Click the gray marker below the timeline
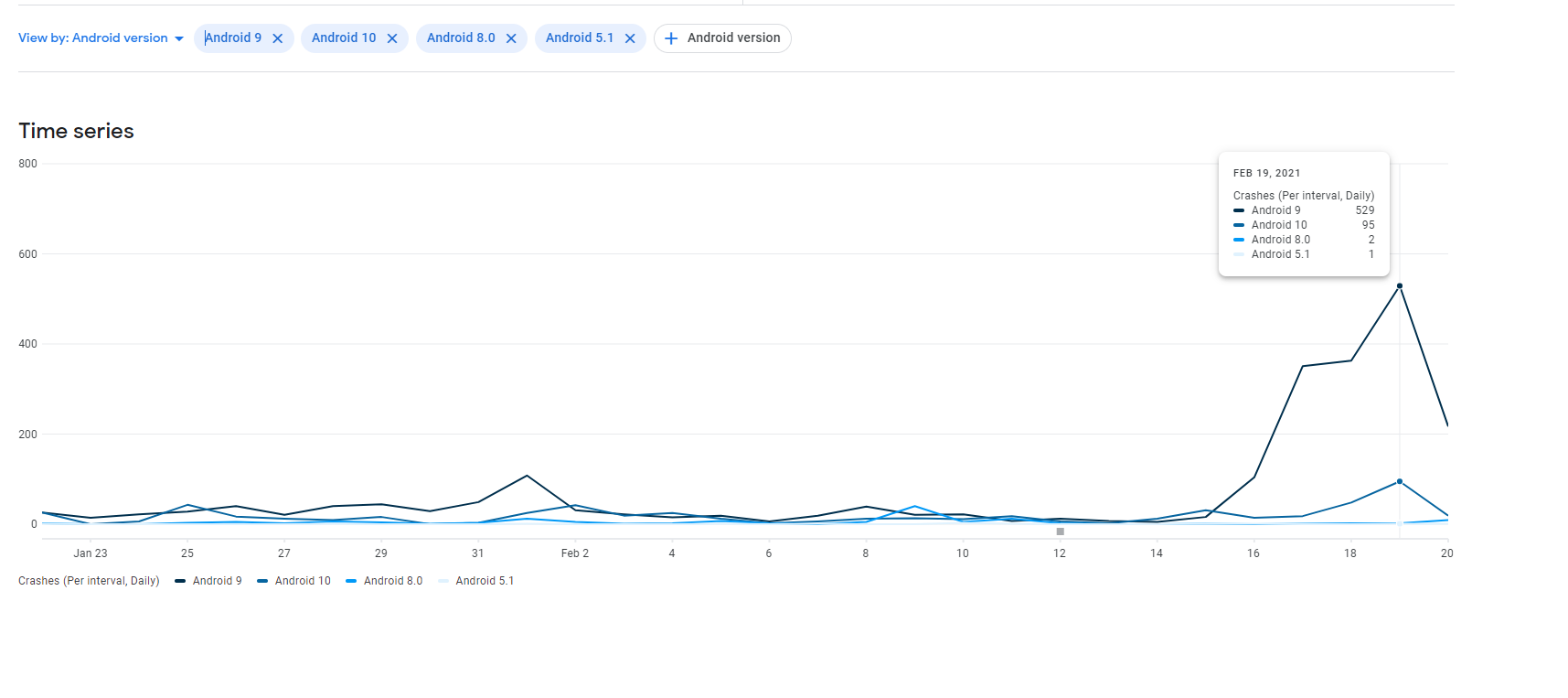Screen dimensions: 1568x698 tap(1060, 532)
